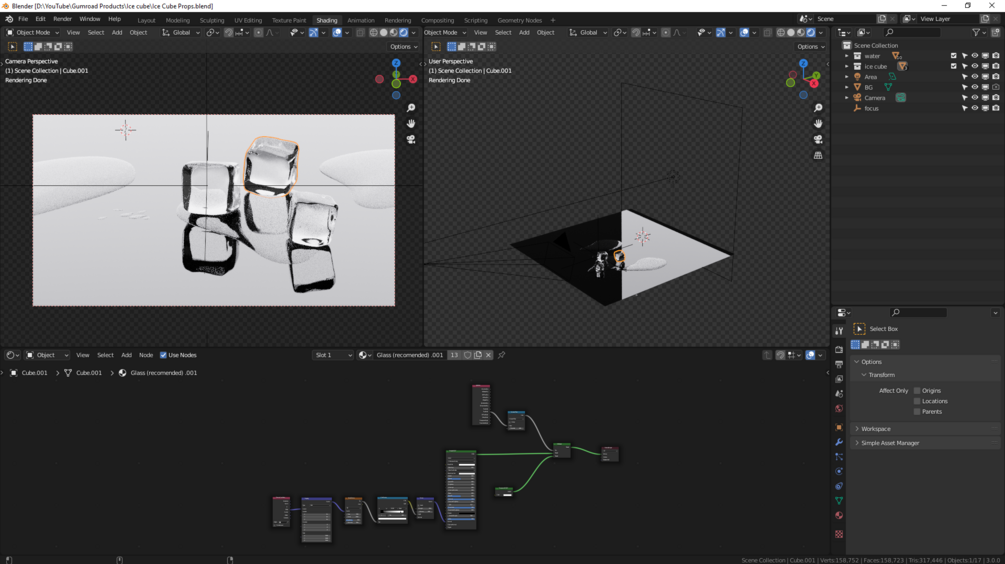The height and width of the screenshot is (564, 1005).
Task: Switch perspective/orthographic in the right viewport
Action: [x=818, y=156]
